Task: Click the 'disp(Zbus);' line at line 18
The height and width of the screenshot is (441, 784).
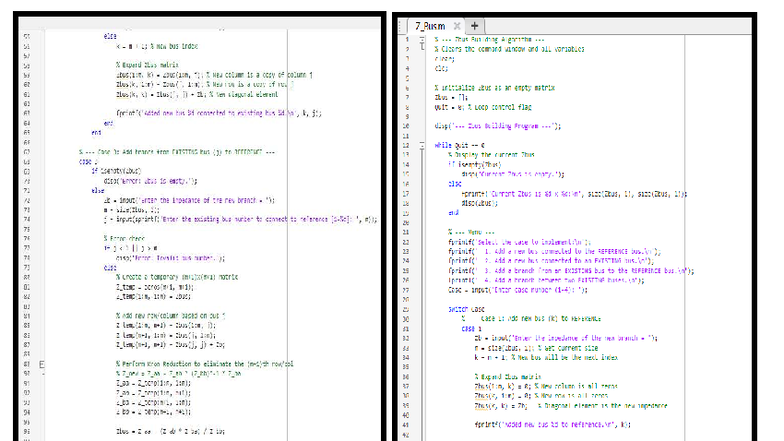Action: [x=479, y=204]
